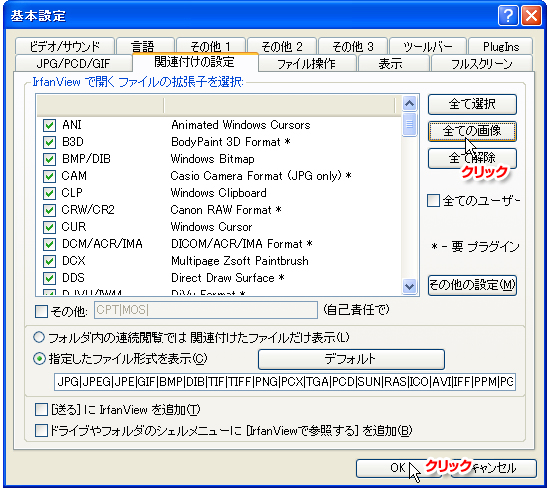Check the IrfanViewで参照する shell menu option
550x488 pixels.
click(x=41, y=430)
